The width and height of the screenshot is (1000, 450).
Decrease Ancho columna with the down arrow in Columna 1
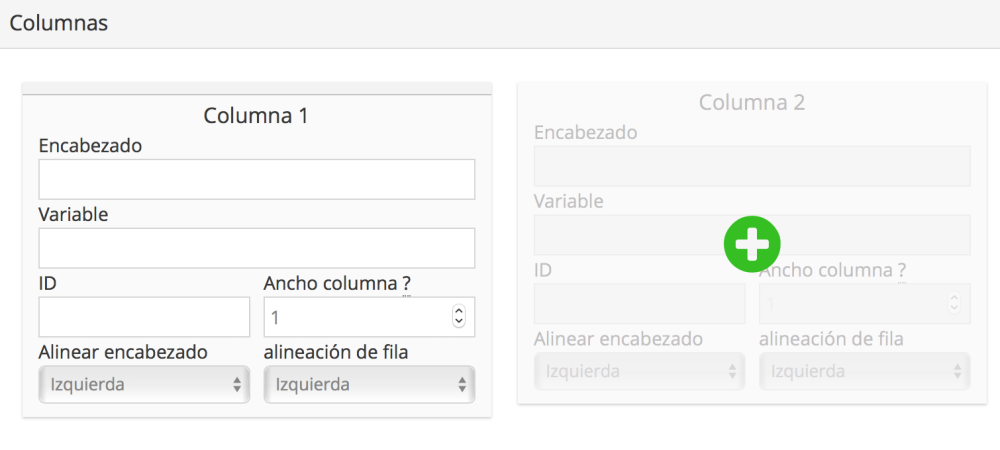pos(459,322)
